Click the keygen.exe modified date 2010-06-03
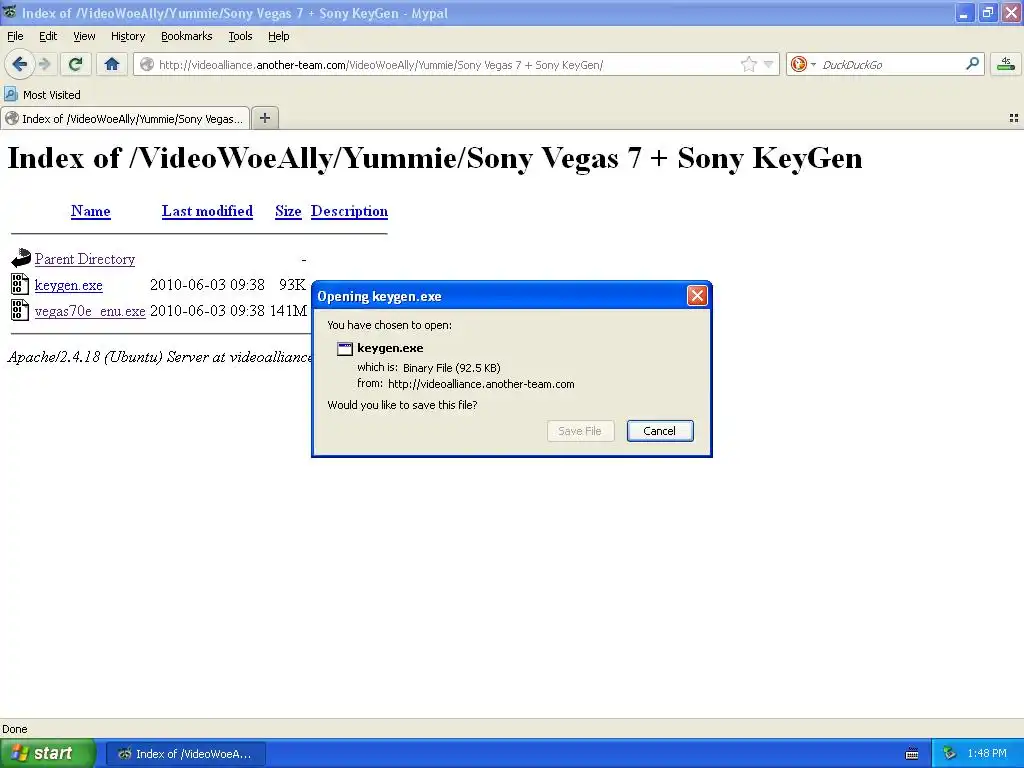Viewport: 1024px width, 768px height. [x=207, y=285]
